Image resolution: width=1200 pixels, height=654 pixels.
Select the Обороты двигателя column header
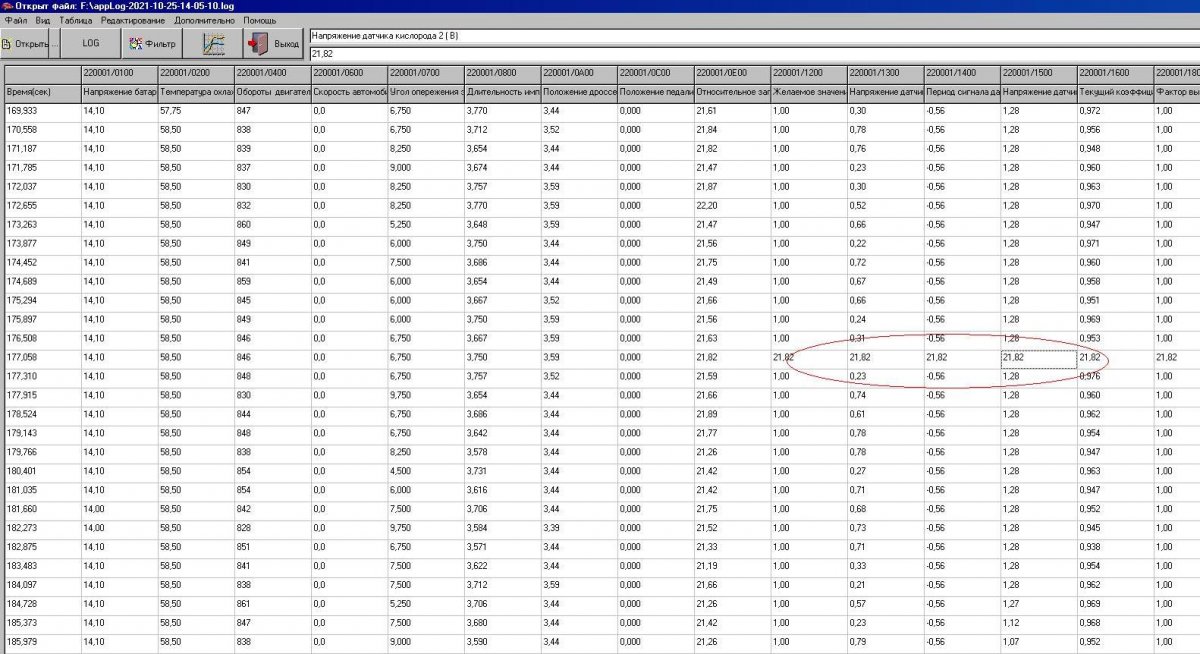pos(272,91)
